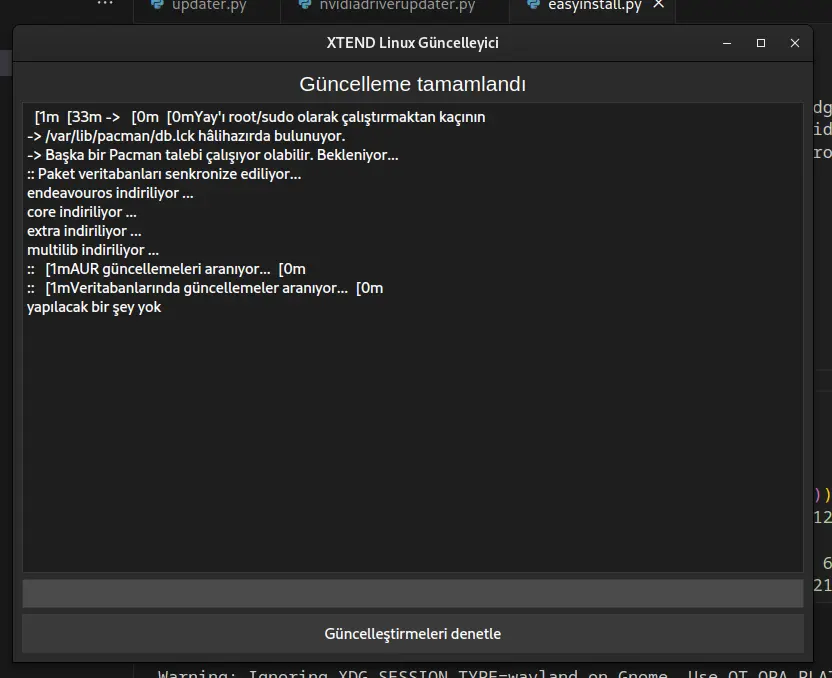Click the '/var/lib/pacman/db.lck' log line
832x678 pixels.
click(186, 136)
